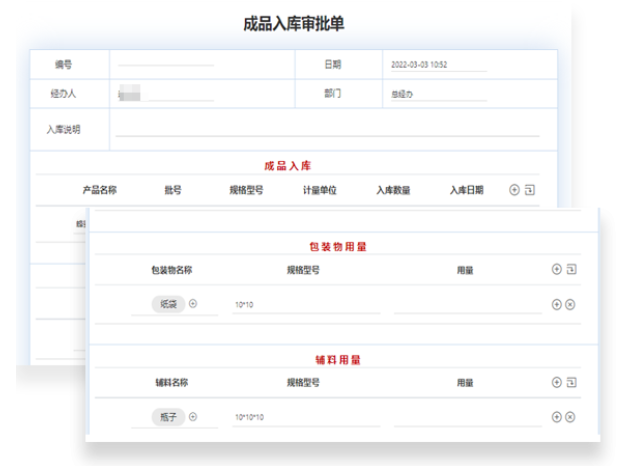Screen dimensions: 621x466
Task: Select the 瓶子 auxiliary material tag
Action: (167, 417)
